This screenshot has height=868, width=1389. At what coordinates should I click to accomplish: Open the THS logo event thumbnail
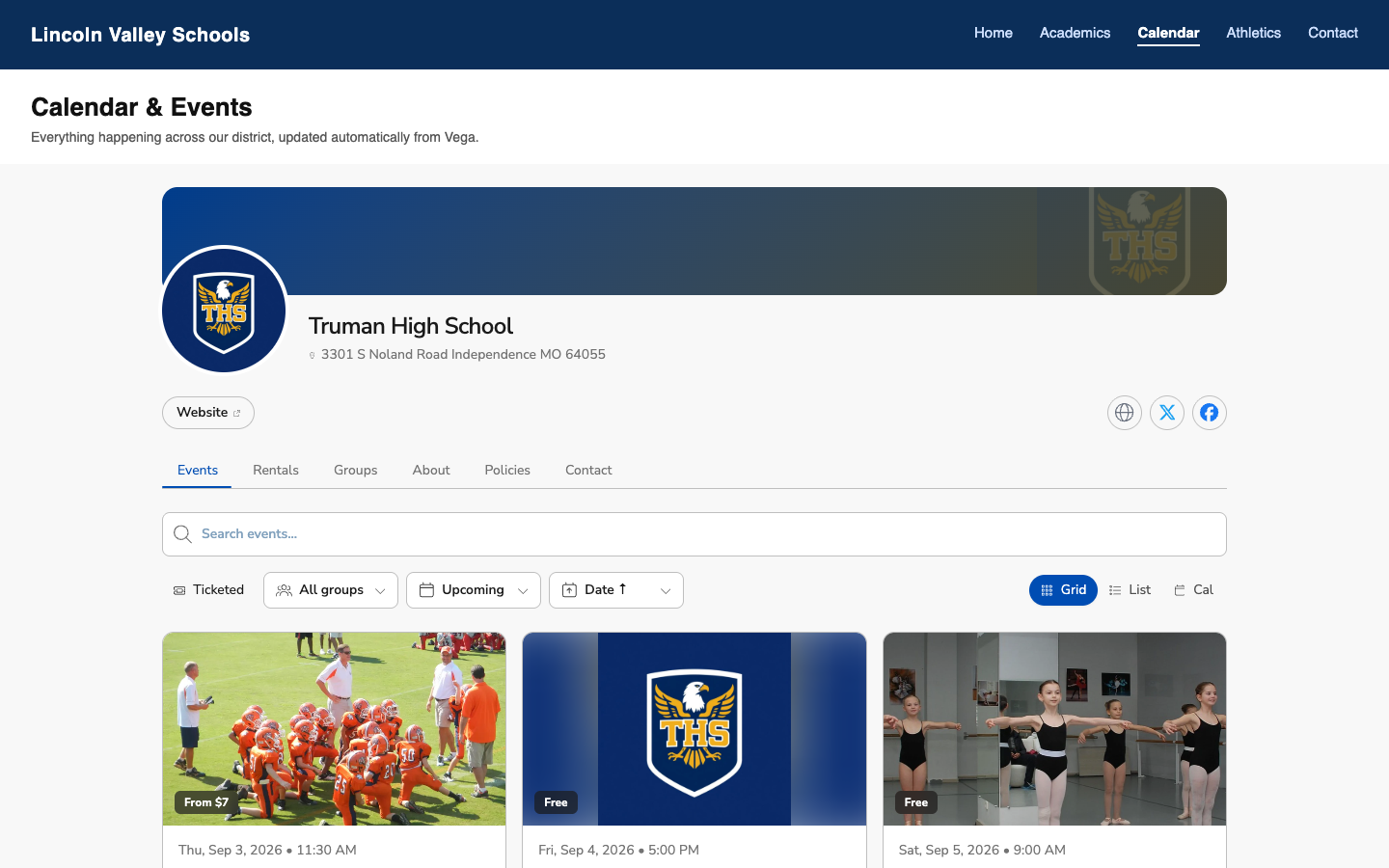pyautogui.click(x=694, y=729)
